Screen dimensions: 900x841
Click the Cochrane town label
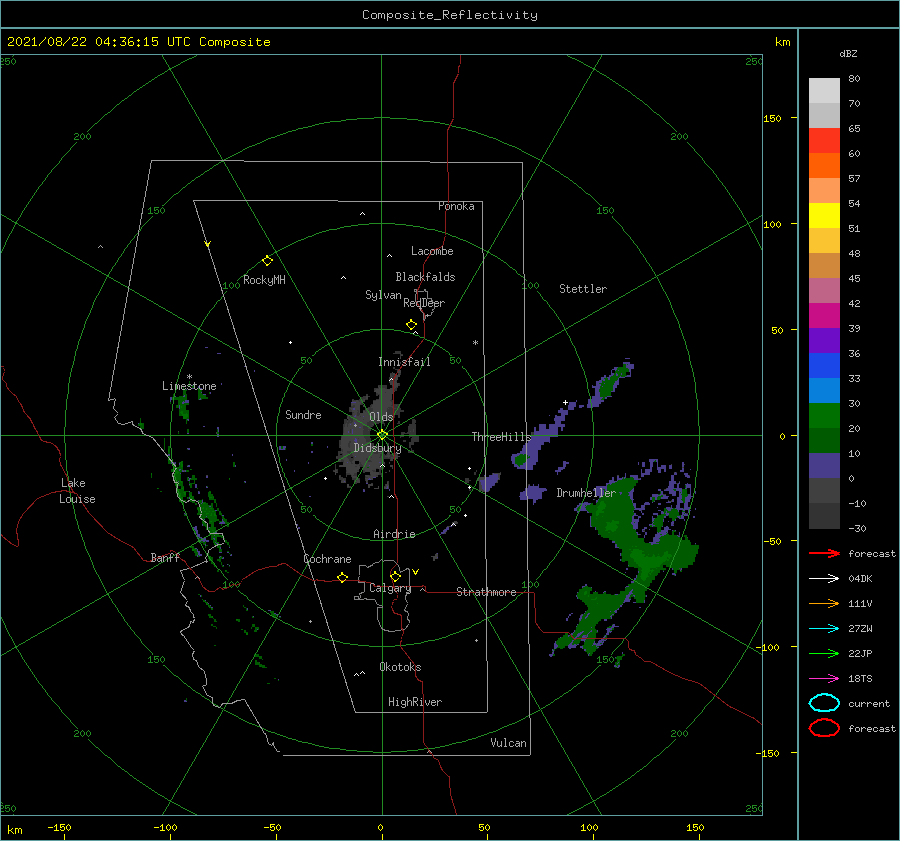[327, 559]
